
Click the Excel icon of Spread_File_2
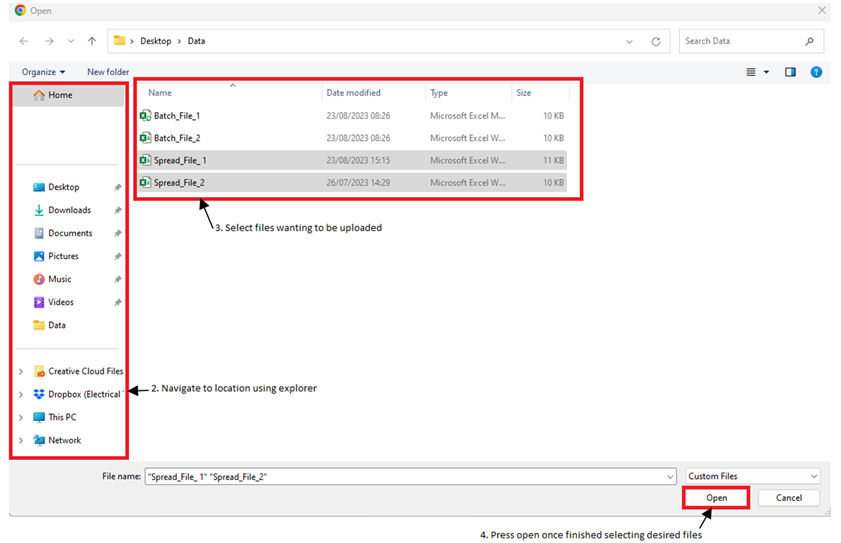[145, 183]
